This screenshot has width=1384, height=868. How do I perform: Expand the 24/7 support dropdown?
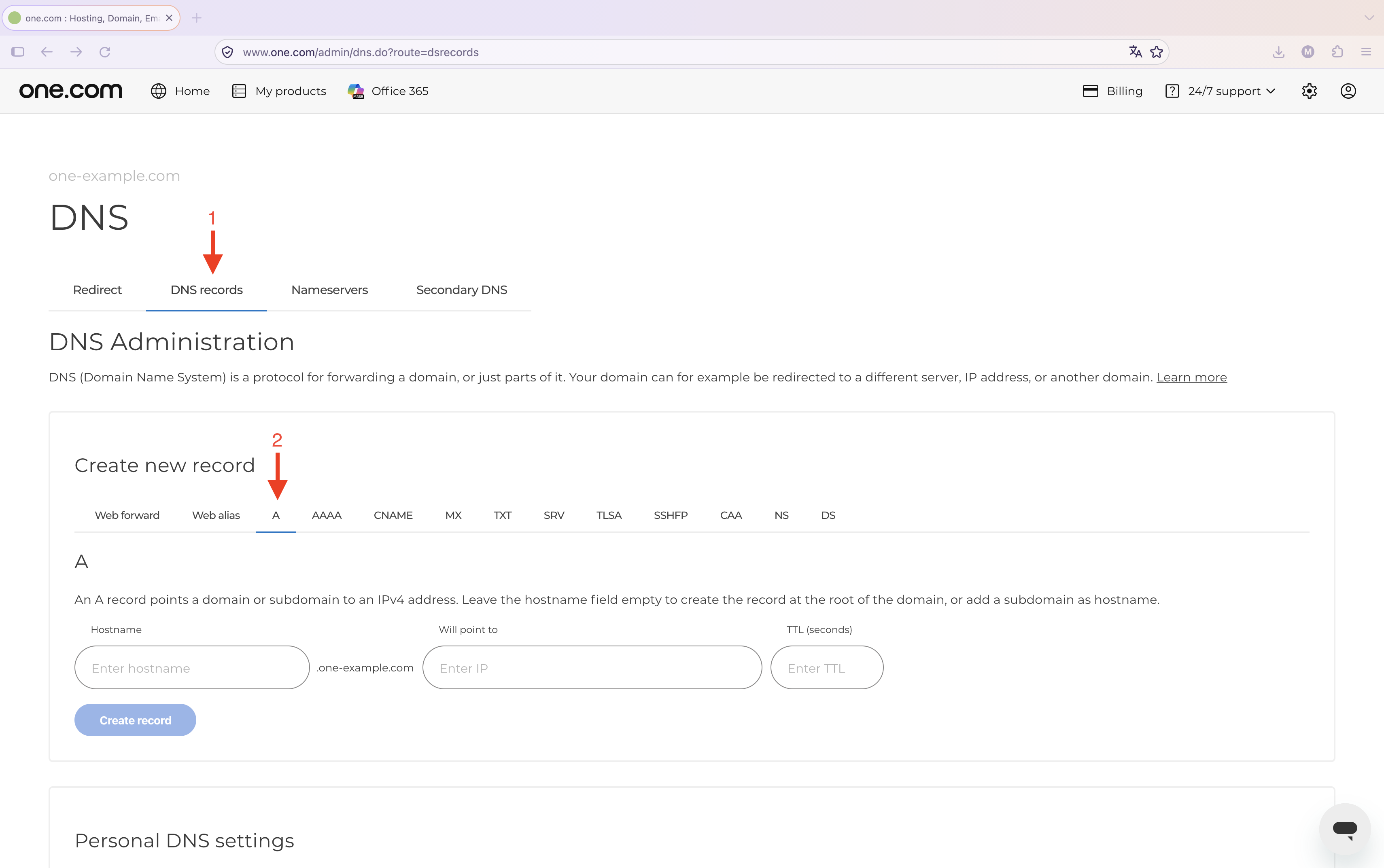pyautogui.click(x=1221, y=91)
